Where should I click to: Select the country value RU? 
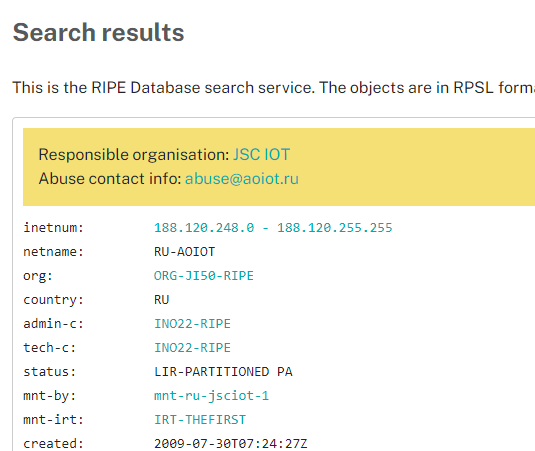point(162,300)
